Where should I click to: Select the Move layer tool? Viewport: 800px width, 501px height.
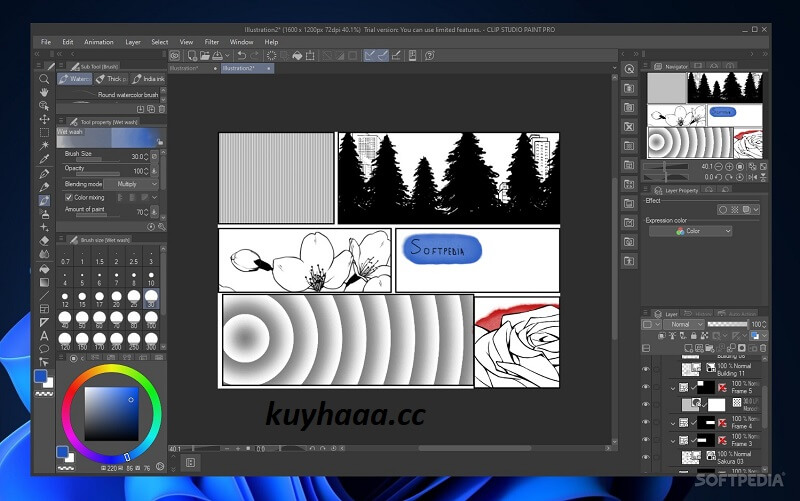[x=44, y=119]
